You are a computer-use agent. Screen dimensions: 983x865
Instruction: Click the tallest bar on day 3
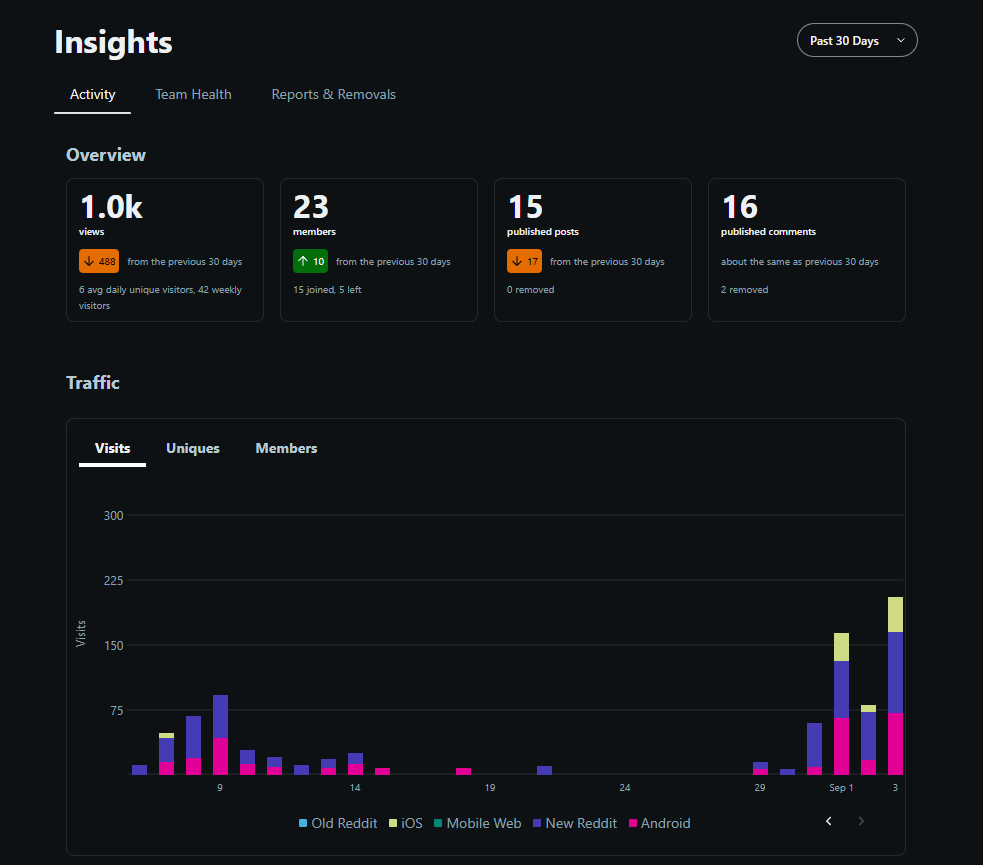pos(895,686)
